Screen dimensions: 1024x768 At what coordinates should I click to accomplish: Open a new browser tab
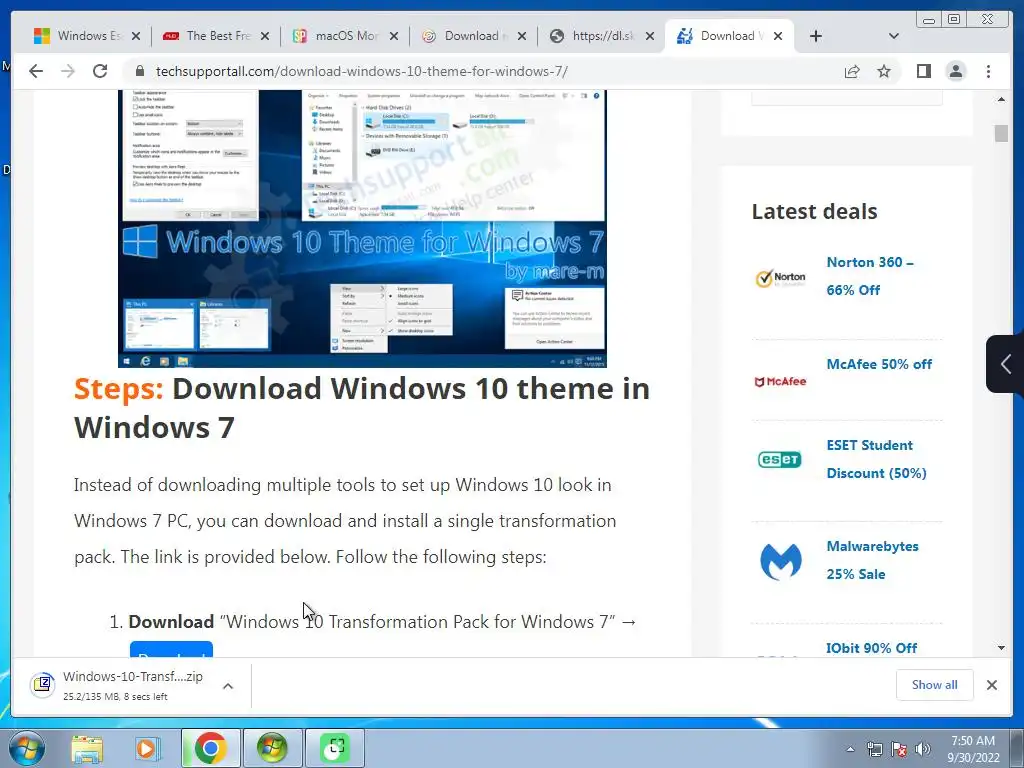click(816, 36)
